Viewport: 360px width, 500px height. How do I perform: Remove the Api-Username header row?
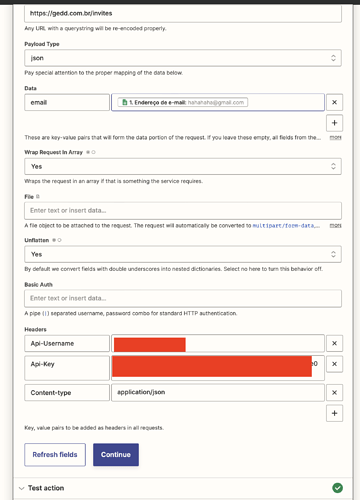pos(334,343)
